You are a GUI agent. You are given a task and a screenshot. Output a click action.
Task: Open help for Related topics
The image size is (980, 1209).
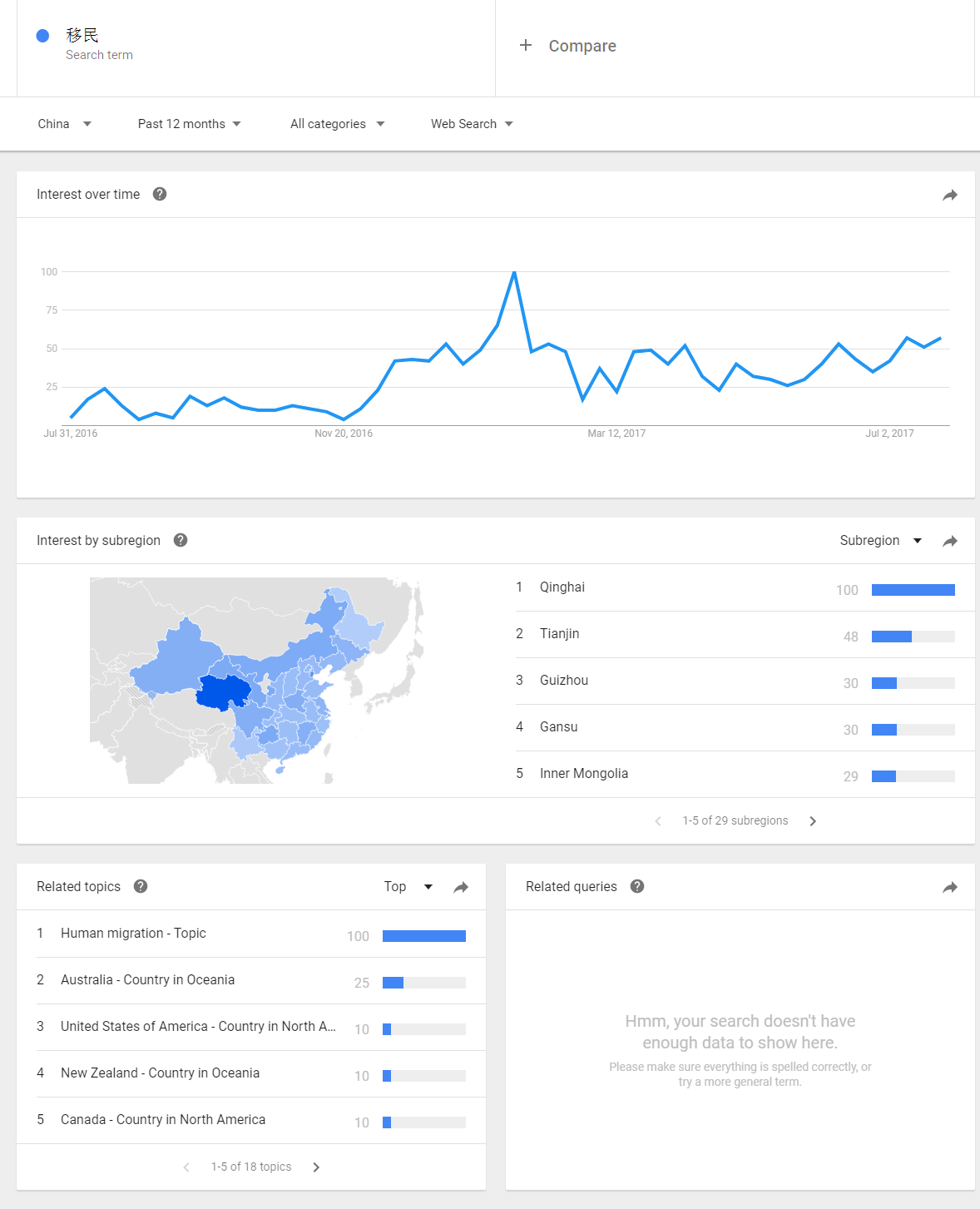[x=141, y=886]
